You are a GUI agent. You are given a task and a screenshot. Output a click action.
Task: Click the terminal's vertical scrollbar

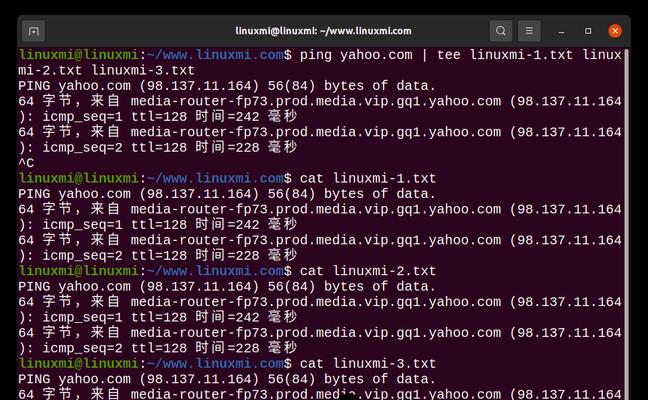[627, 223]
